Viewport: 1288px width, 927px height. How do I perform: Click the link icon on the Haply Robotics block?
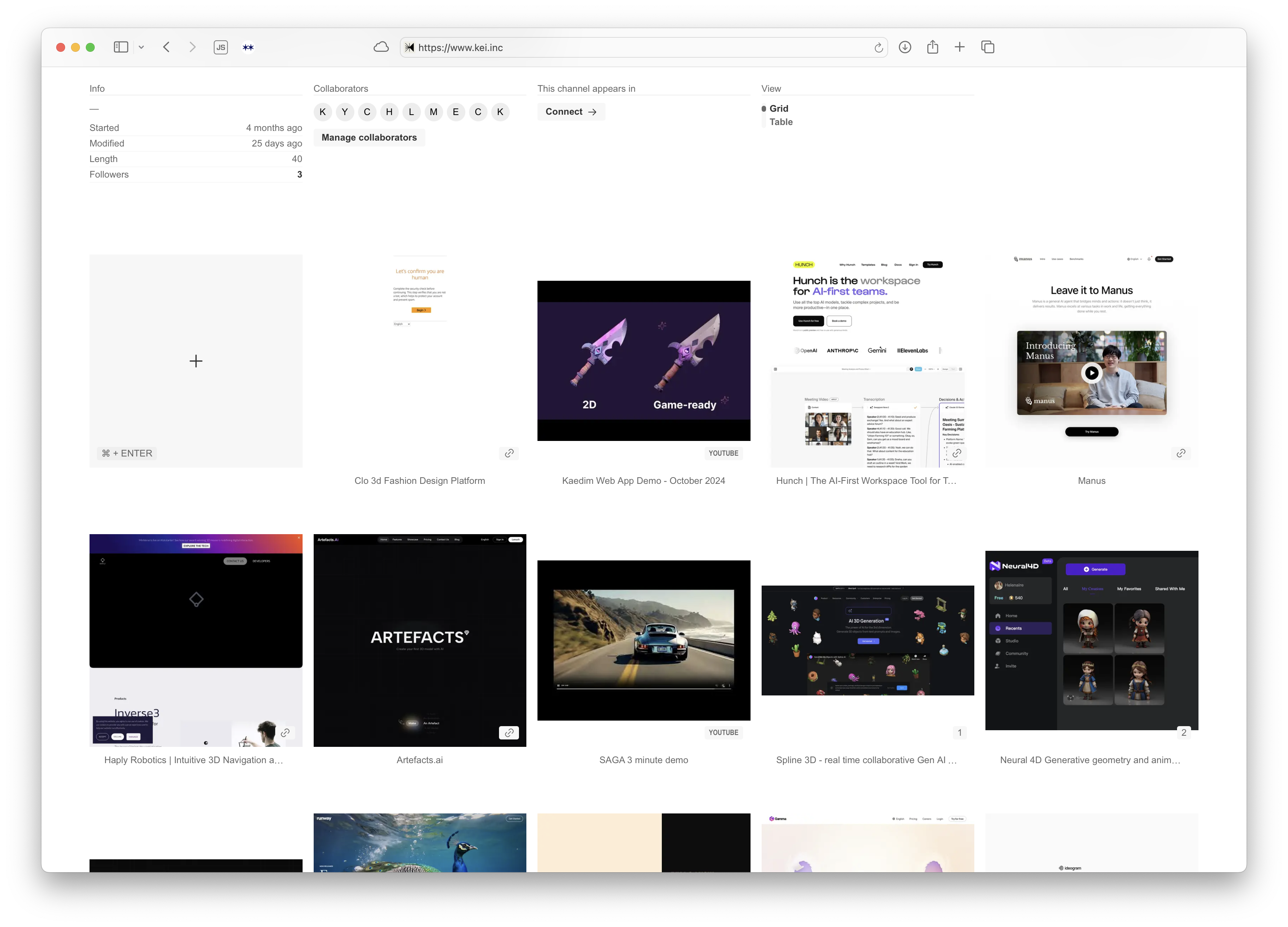point(285,733)
